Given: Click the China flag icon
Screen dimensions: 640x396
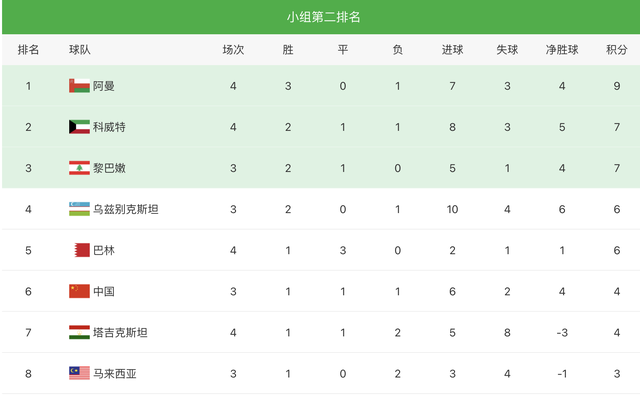Looking at the screenshot, I should [x=79, y=291].
